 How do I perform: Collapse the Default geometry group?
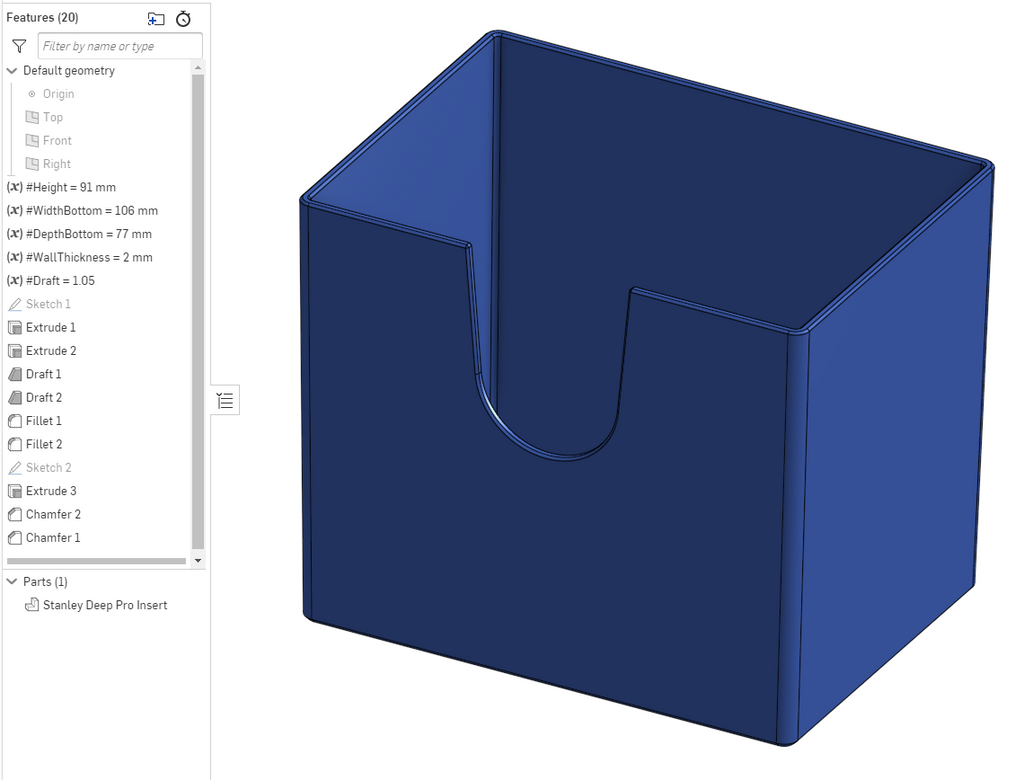pyautogui.click(x=12, y=71)
